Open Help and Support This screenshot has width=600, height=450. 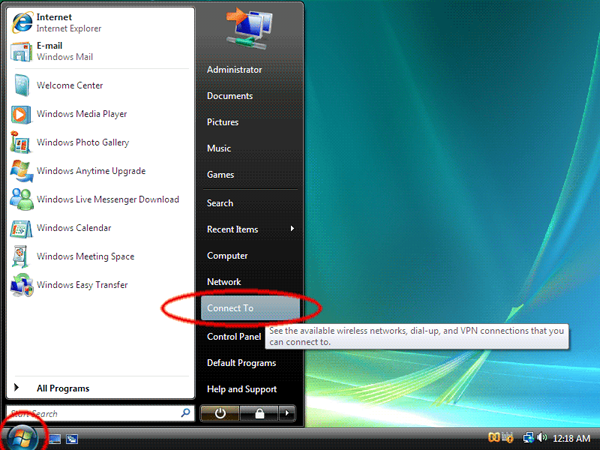(x=243, y=389)
